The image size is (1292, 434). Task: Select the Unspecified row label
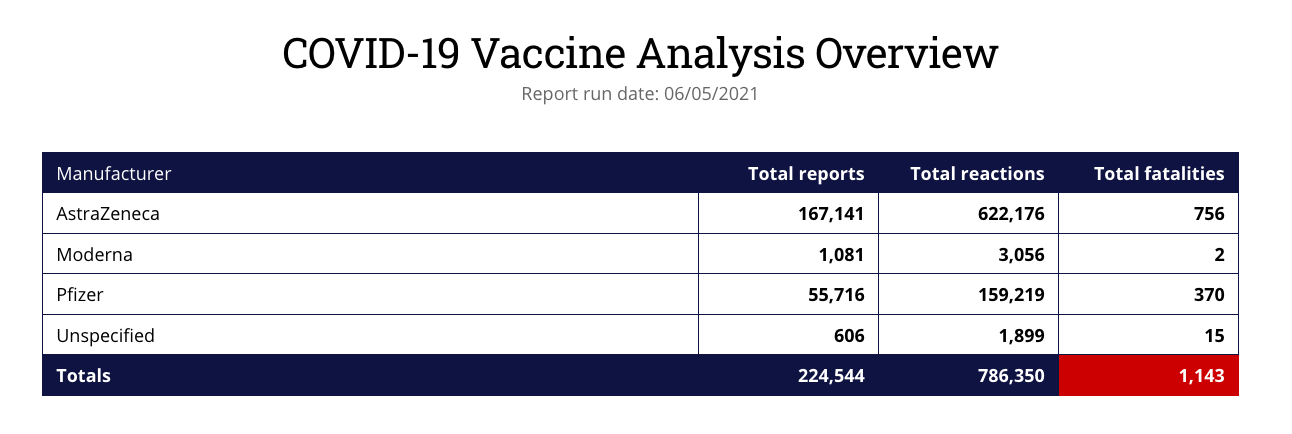(x=106, y=336)
